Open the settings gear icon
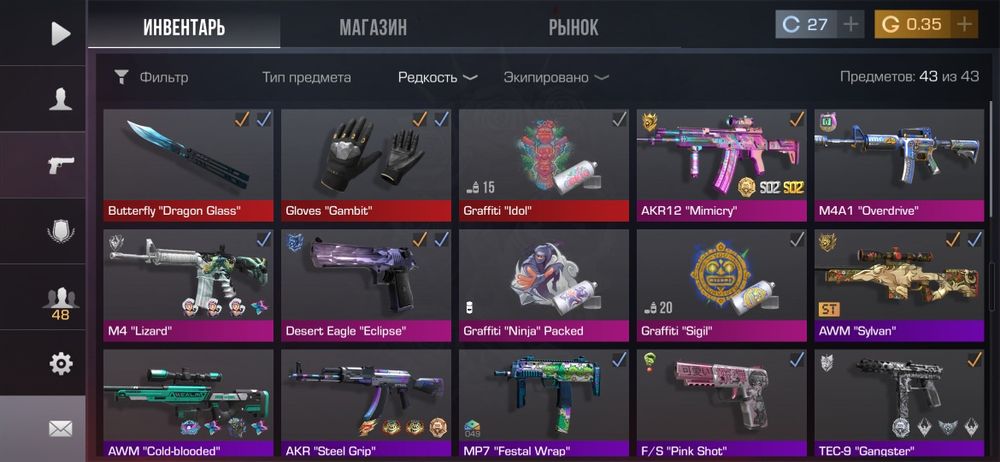 coord(61,363)
